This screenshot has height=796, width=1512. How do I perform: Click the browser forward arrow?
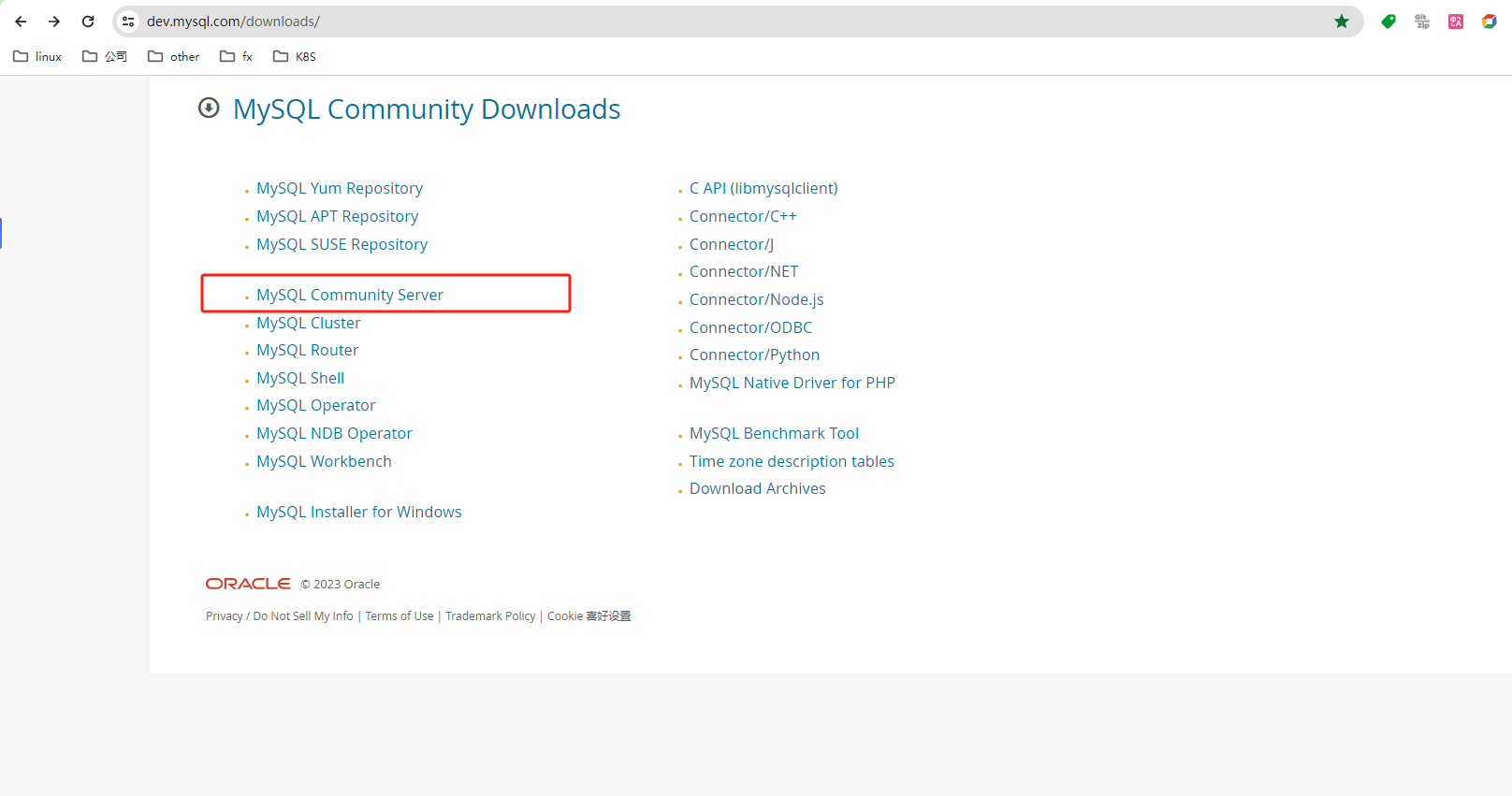[54, 22]
